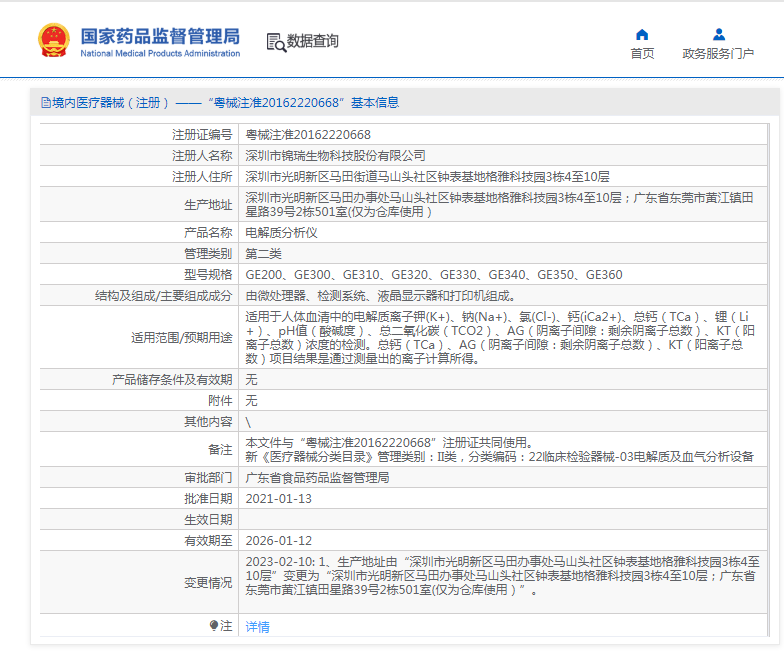Click the 批准日期 label
Viewport: 784px width, 654px height.
[x=208, y=499]
